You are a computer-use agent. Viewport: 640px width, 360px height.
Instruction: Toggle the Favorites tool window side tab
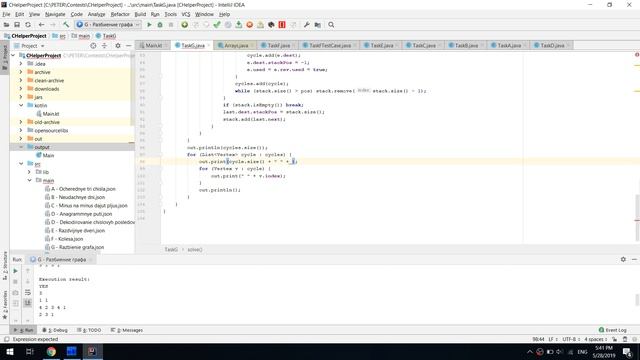point(5,305)
